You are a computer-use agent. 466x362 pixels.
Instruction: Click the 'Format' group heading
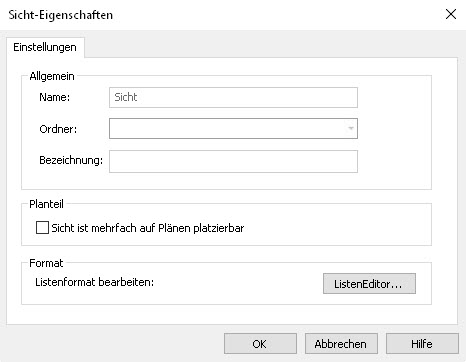click(46, 263)
